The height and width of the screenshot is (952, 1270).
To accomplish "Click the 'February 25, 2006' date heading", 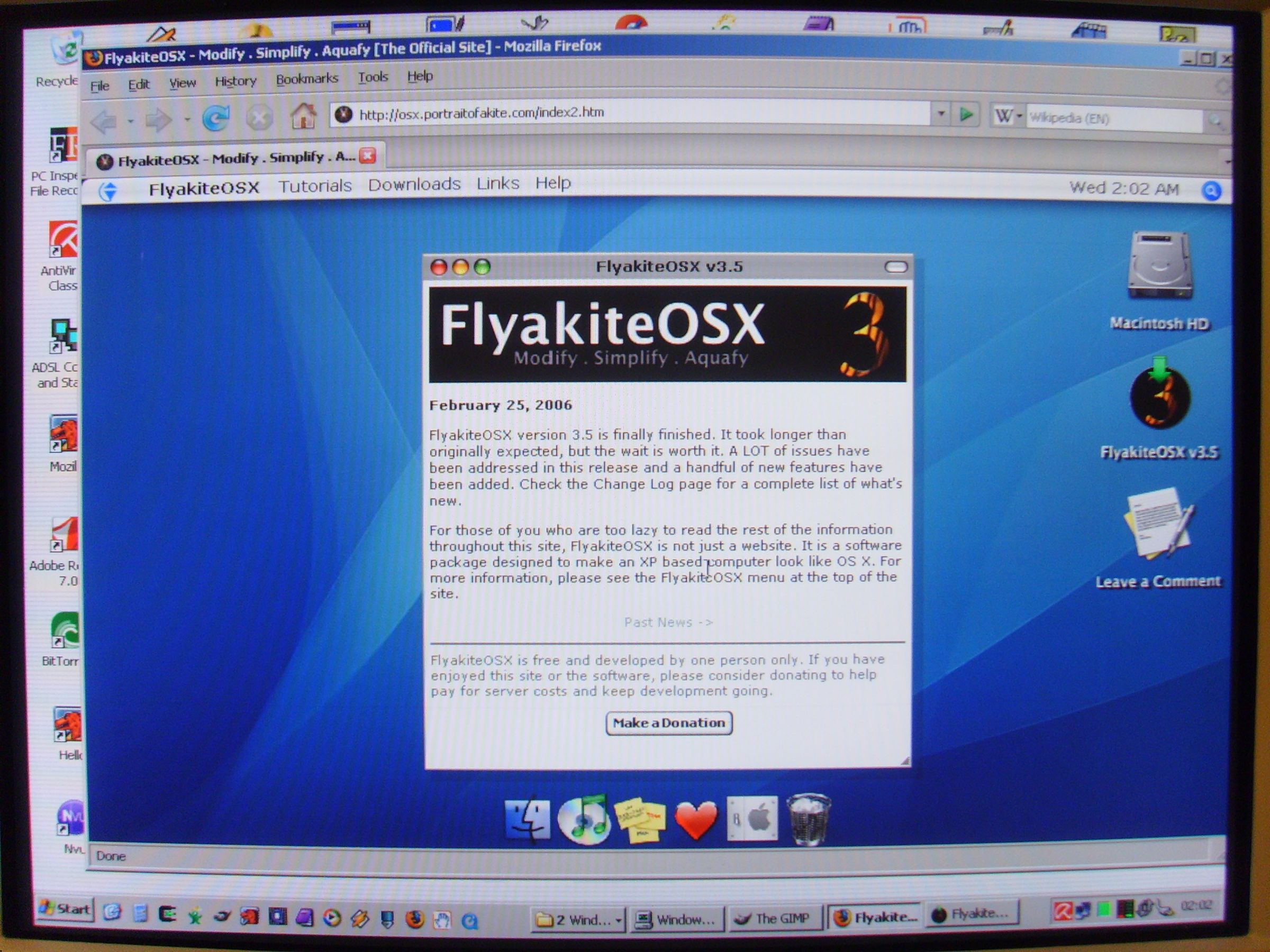I will 501,405.
